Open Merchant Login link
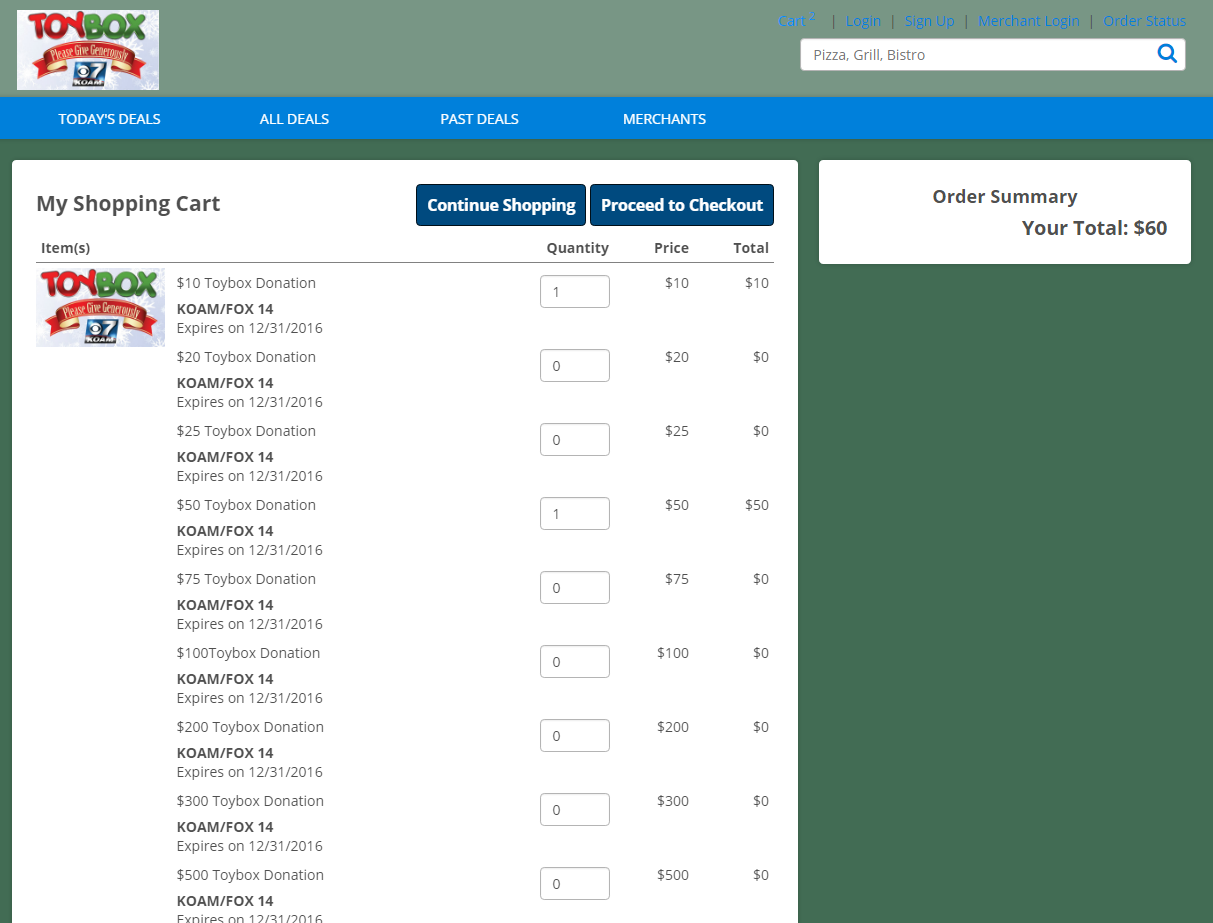Viewport: 1213px width, 923px height. tap(1029, 21)
